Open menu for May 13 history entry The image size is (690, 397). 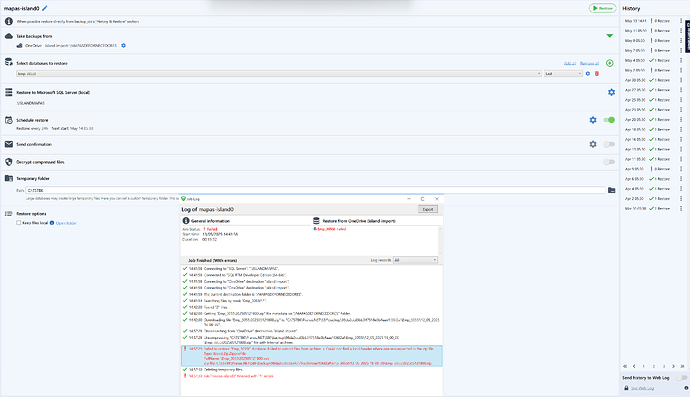pos(681,21)
